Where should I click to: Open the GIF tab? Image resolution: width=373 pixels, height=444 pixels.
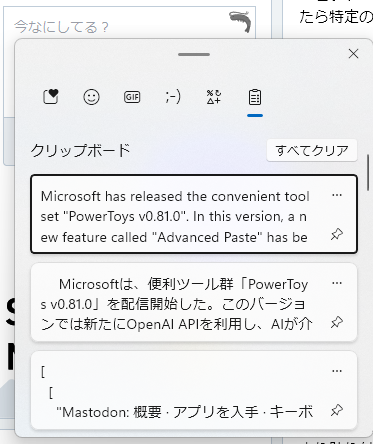tap(132, 97)
